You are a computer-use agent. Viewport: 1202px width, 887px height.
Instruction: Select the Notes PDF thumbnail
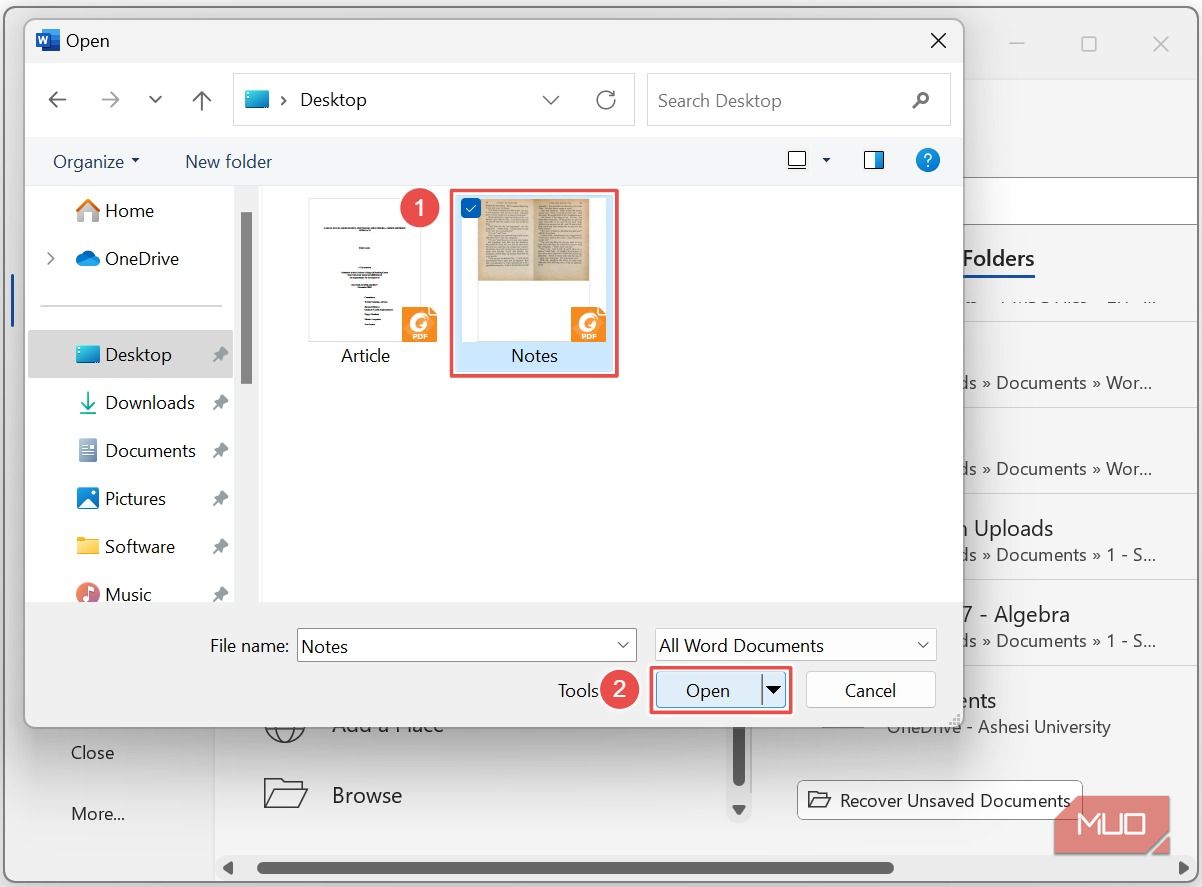click(534, 270)
